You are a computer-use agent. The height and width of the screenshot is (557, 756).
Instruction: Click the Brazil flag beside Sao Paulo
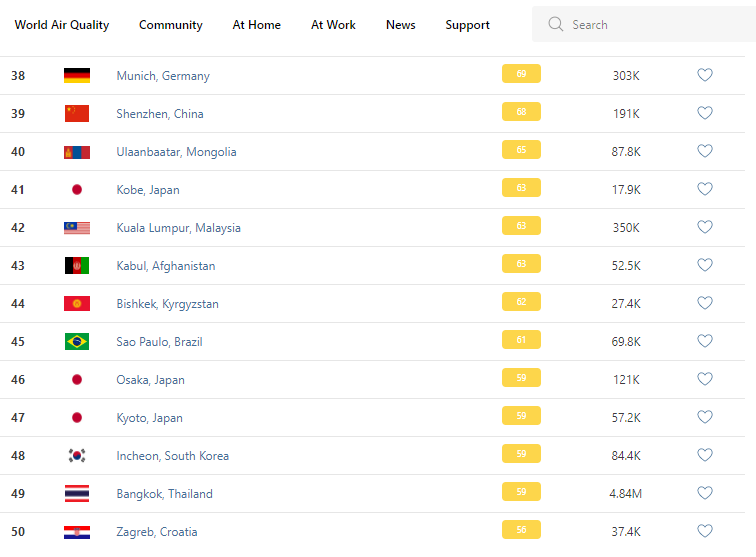pos(77,342)
